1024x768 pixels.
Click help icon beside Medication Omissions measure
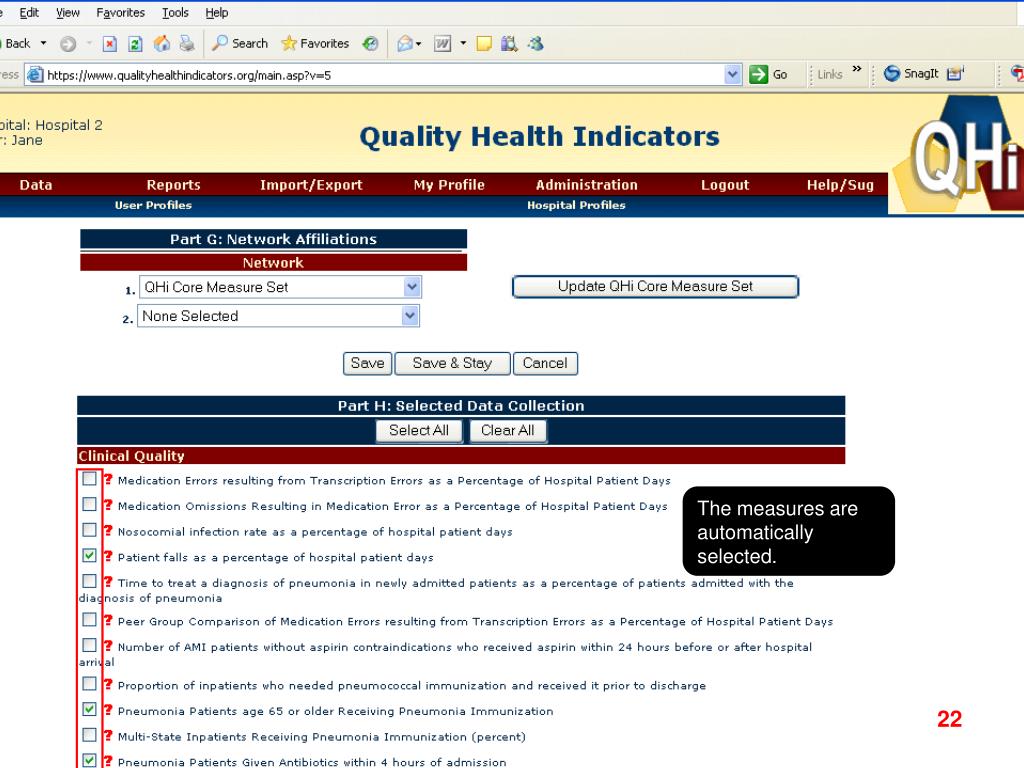108,505
